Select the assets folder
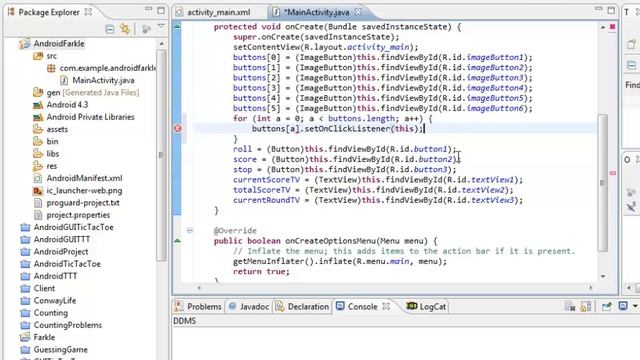This screenshot has height=360, width=640. pos(57,129)
